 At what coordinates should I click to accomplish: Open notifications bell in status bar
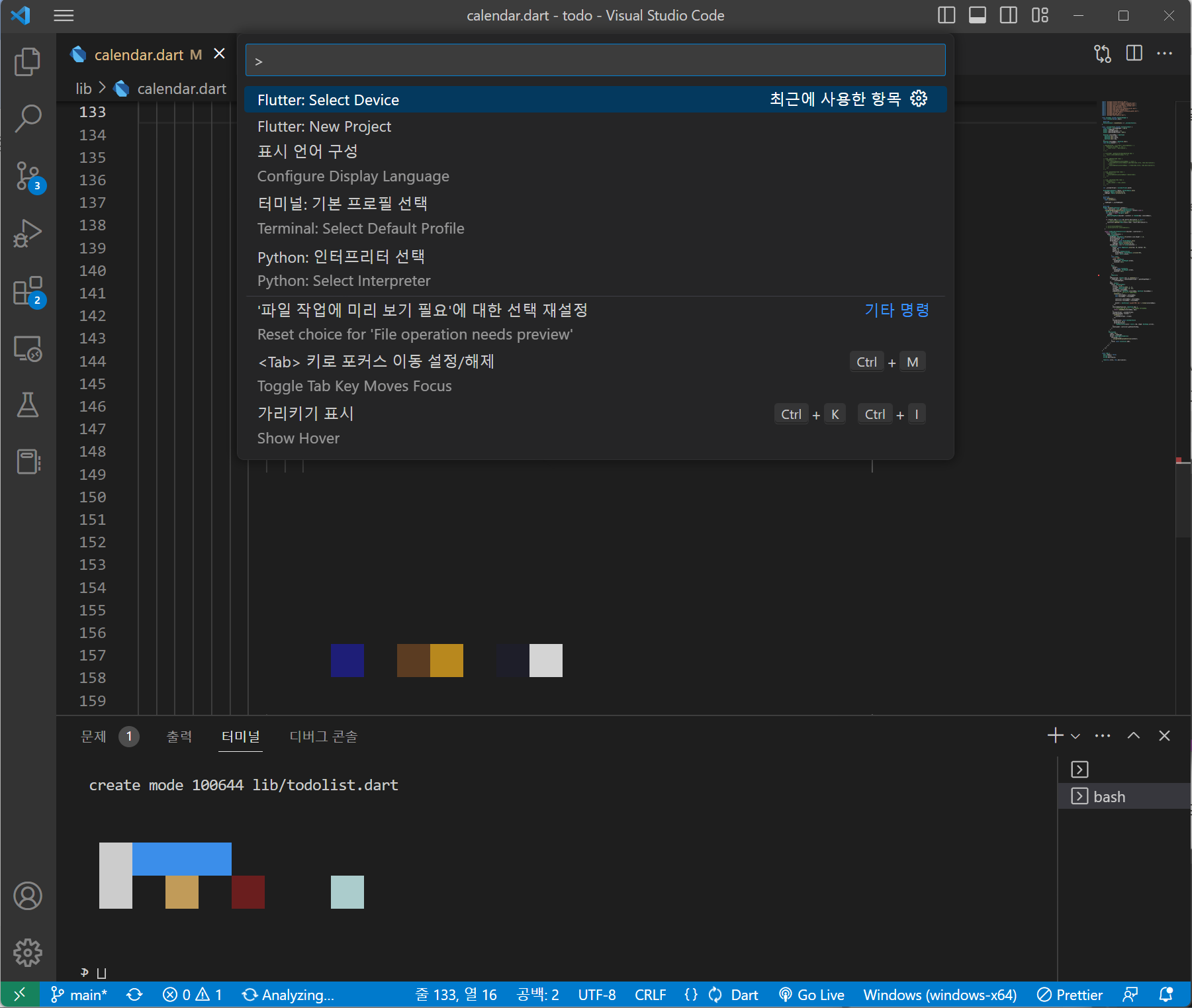[1167, 995]
